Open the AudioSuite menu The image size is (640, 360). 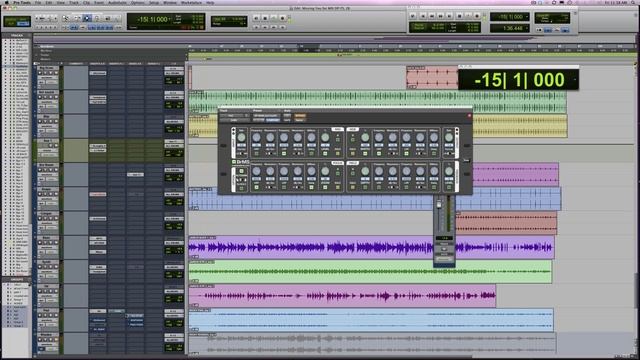117,2
